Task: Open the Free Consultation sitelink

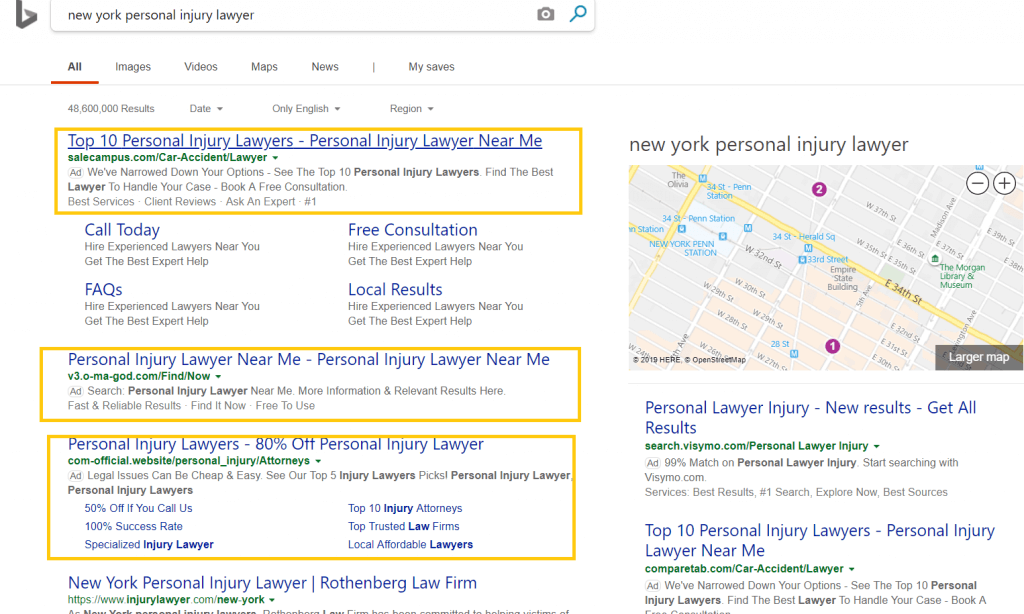Action: coord(413,230)
